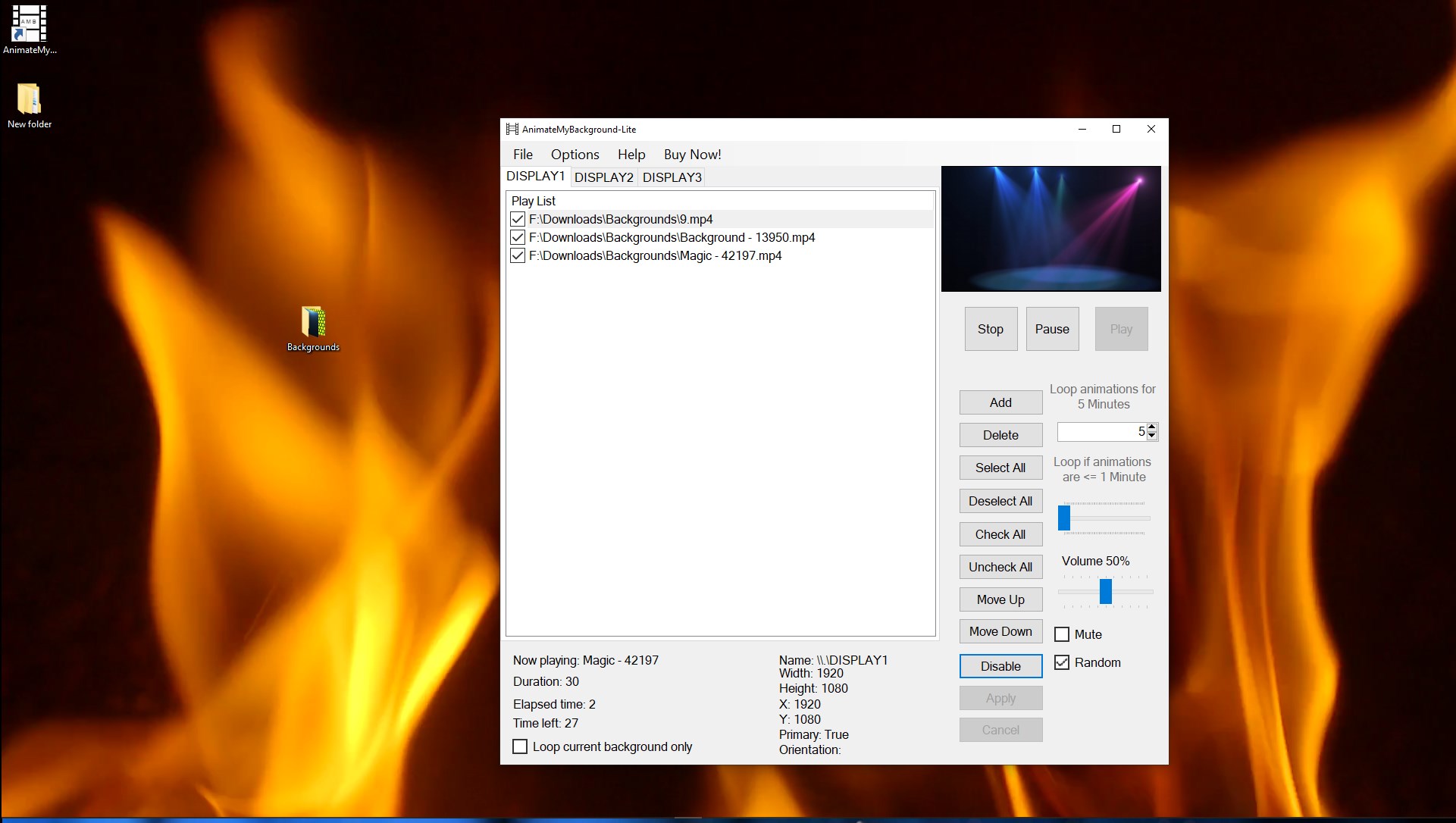Decrease loop minutes with down arrow
The width and height of the screenshot is (1456, 823).
pyautogui.click(x=1152, y=436)
